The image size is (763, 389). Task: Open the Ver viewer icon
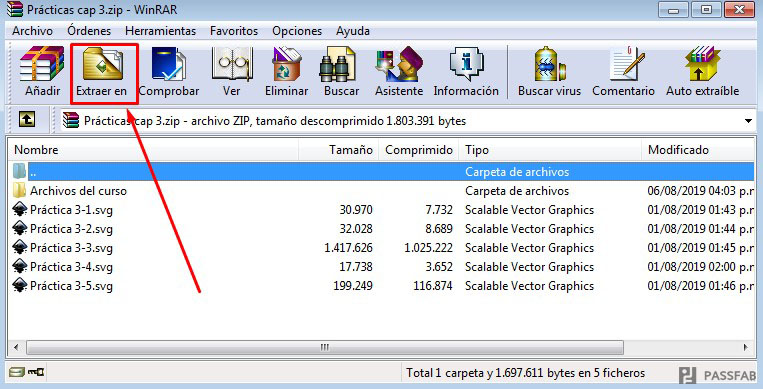[x=232, y=64]
